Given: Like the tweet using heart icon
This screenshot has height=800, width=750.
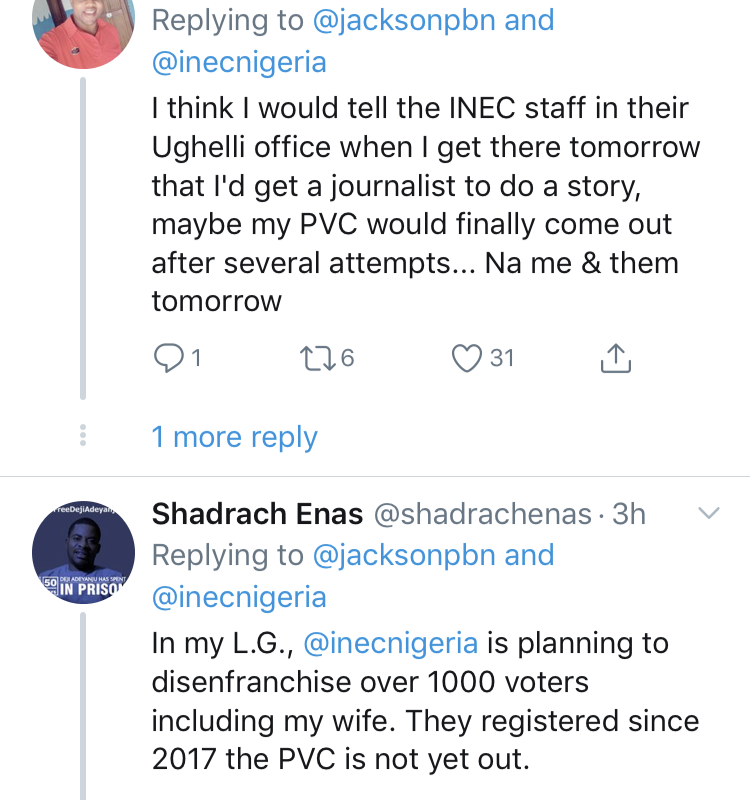Looking at the screenshot, I should (466, 358).
